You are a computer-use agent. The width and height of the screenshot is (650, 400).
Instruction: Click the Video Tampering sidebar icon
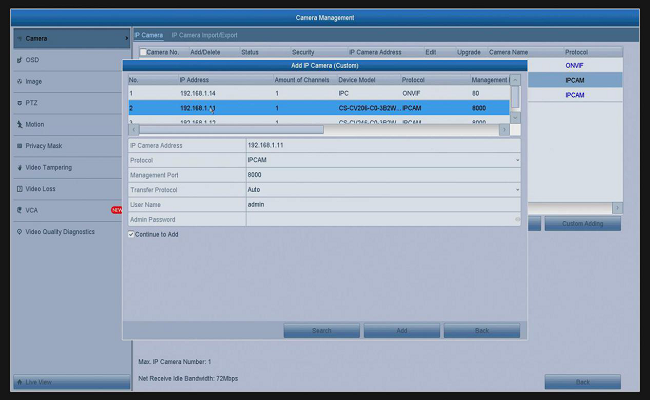19,167
